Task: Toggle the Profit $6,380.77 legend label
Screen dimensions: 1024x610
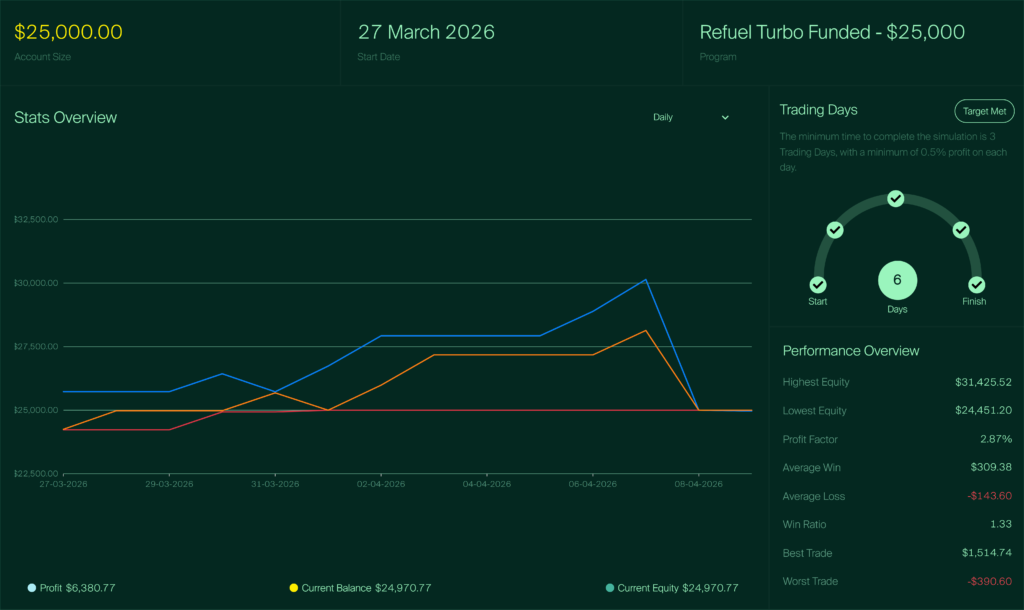Action: coord(78,588)
